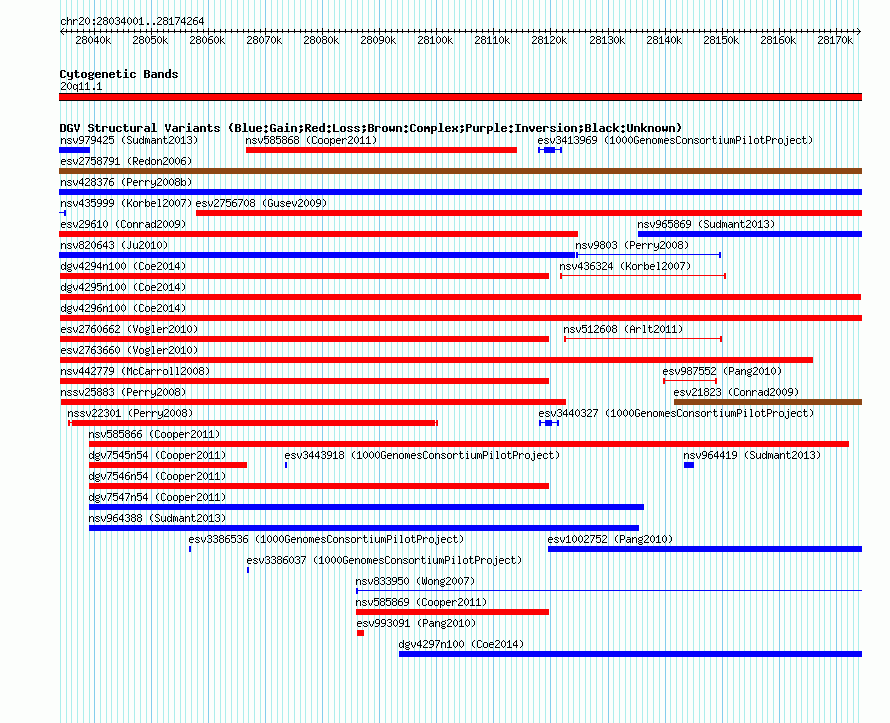
Task: Click nsv820643 (Ju2010) label
Action: (x=114, y=245)
